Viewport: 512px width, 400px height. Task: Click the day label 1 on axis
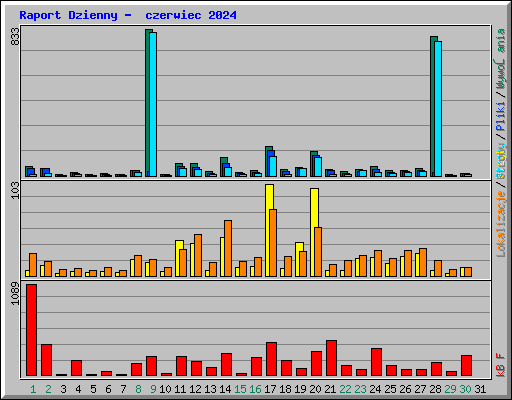tap(33, 389)
